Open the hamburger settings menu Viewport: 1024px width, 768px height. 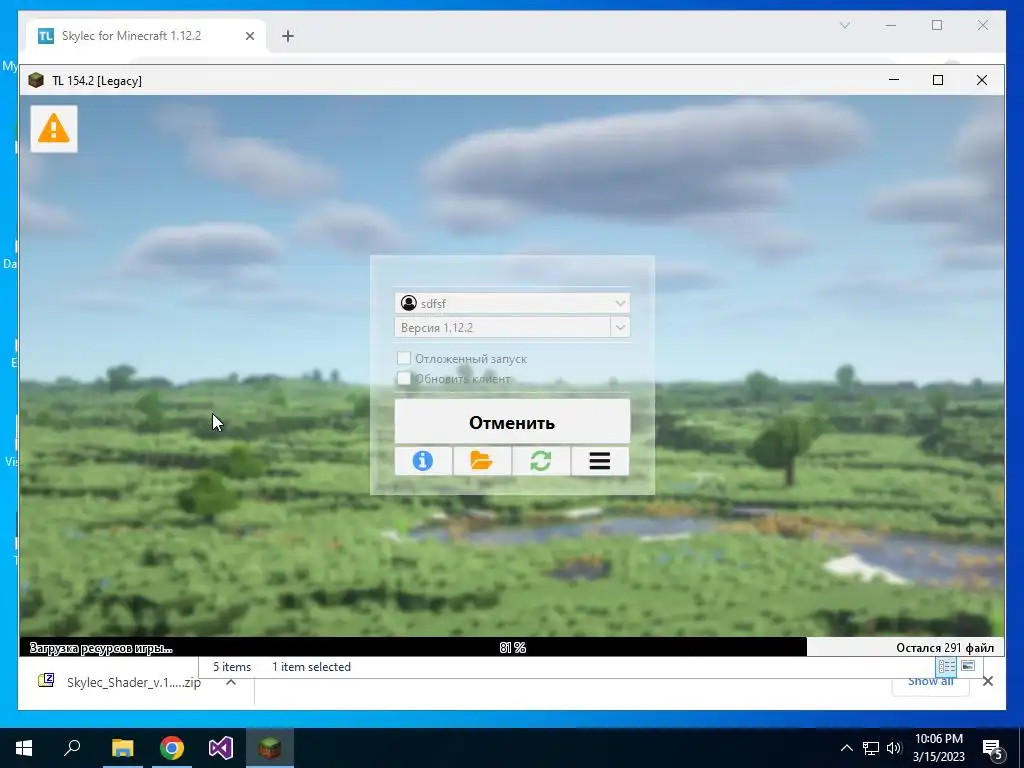(x=600, y=461)
